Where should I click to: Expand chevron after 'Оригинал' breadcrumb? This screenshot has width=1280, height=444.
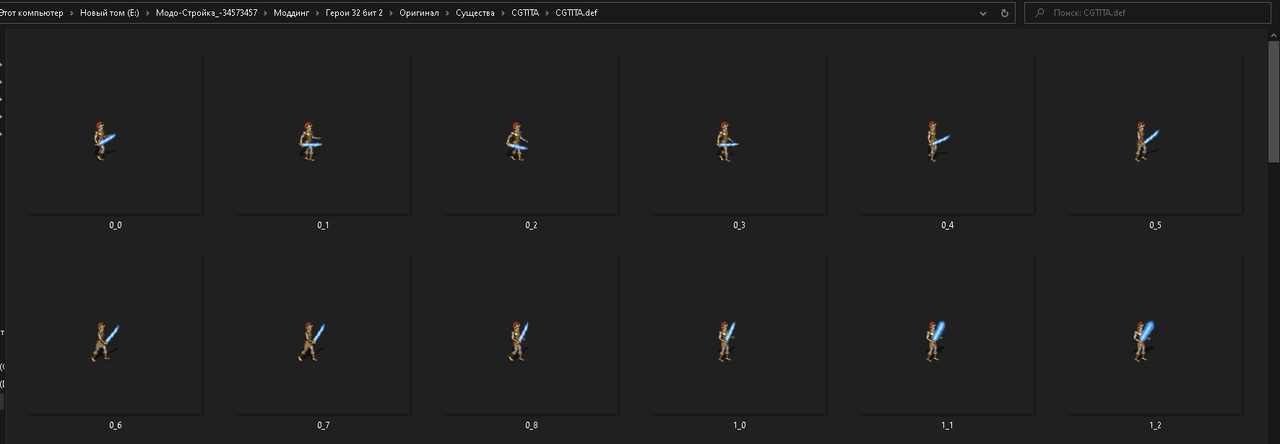[x=446, y=13]
